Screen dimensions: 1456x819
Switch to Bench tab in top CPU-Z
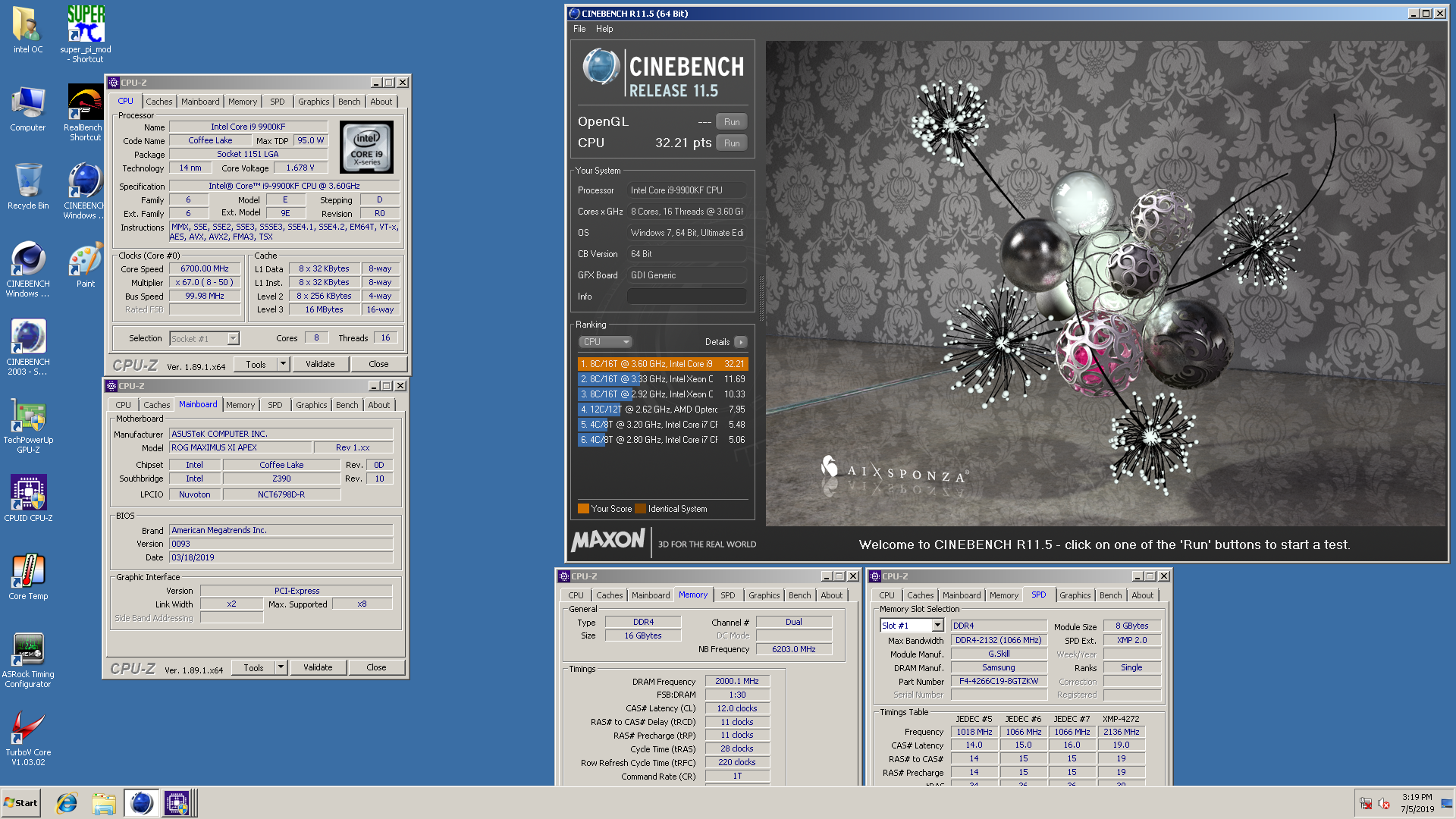350,102
